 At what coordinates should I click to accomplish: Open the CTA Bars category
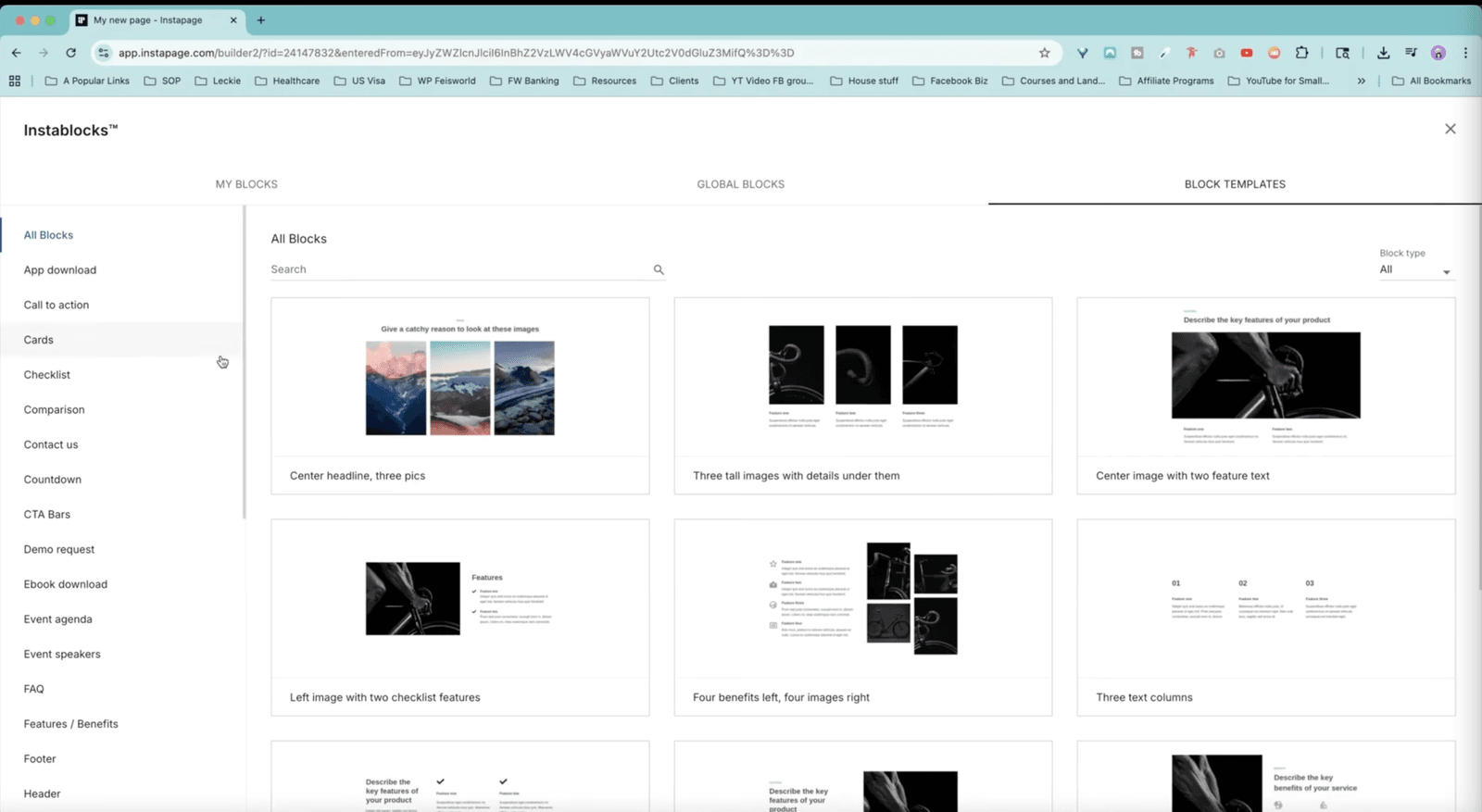pos(121,515)
